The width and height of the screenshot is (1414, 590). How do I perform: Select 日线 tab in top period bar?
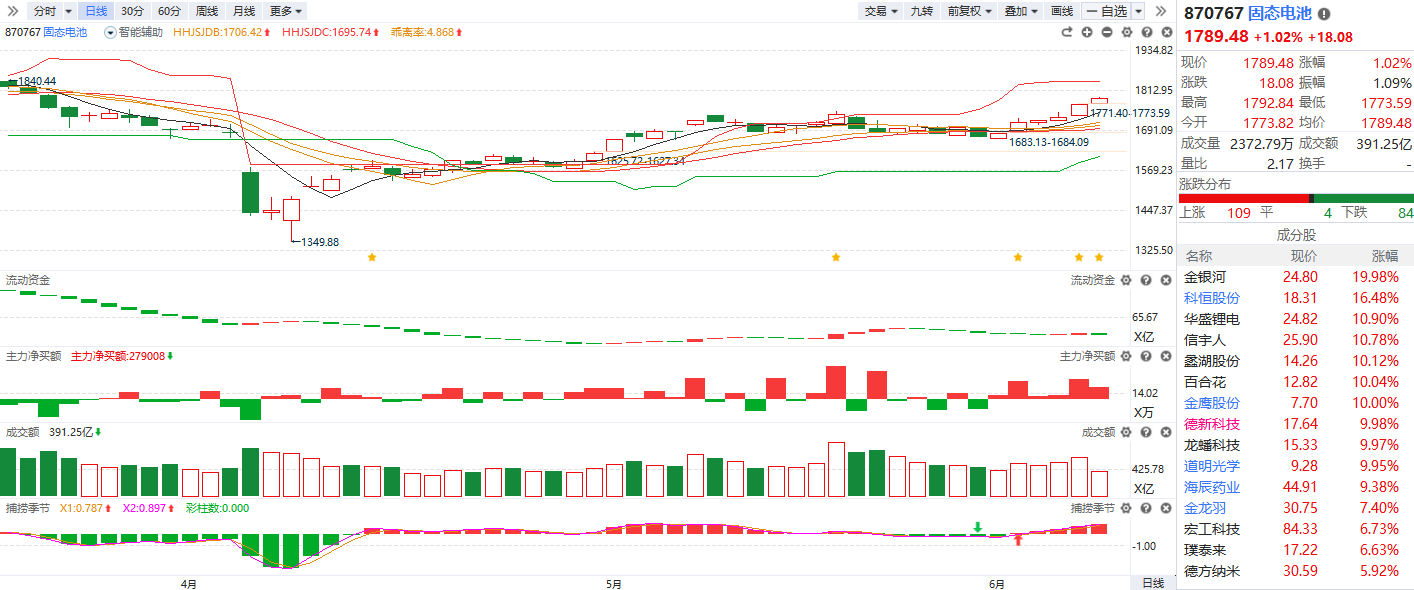(x=95, y=11)
